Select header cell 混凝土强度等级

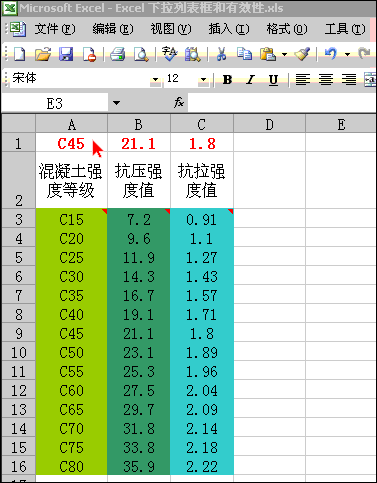click(x=71, y=180)
